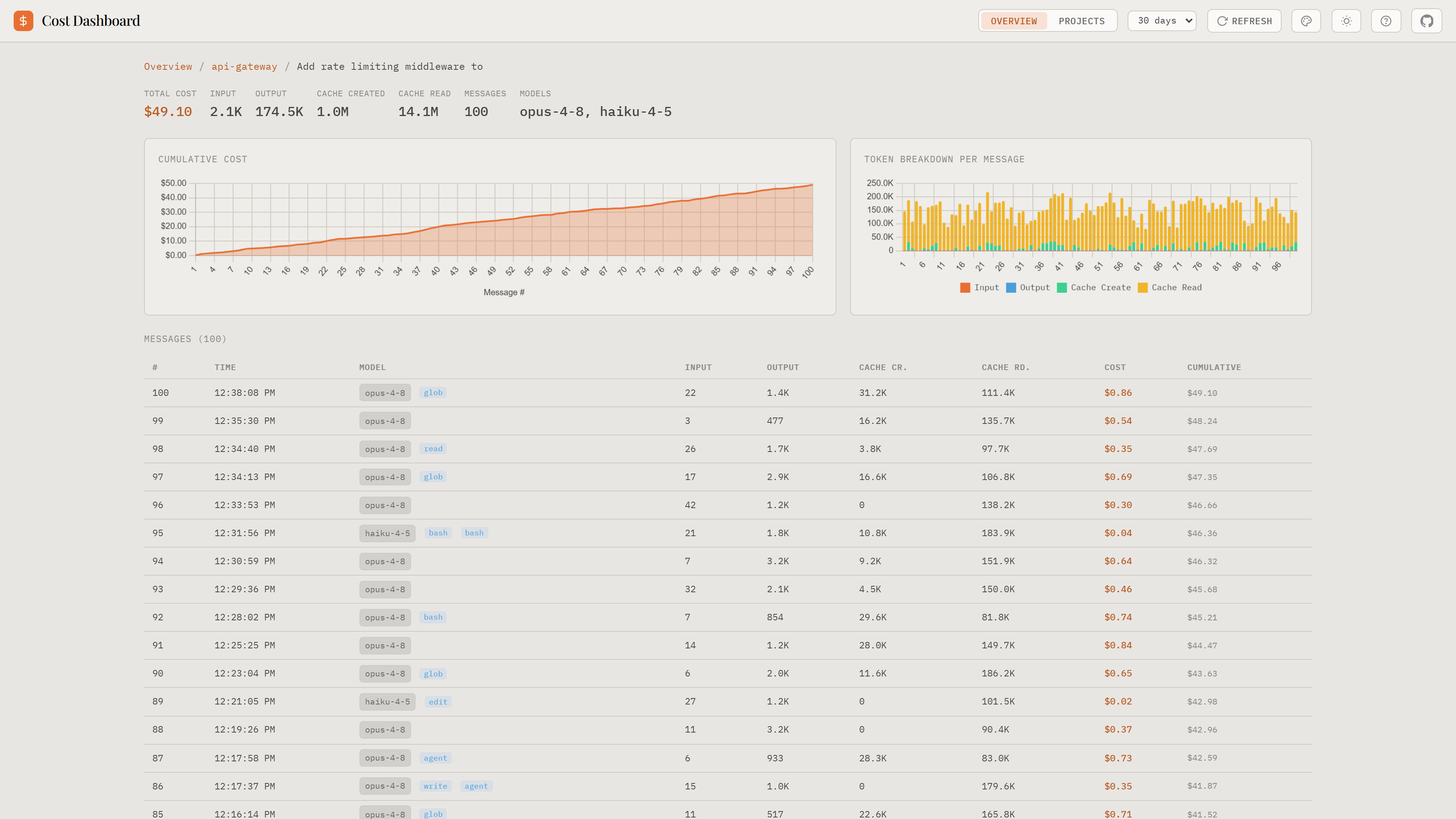Viewport: 1456px width, 819px height.
Task: Click cumulative $48.24 in row 99
Action: 1202,421
